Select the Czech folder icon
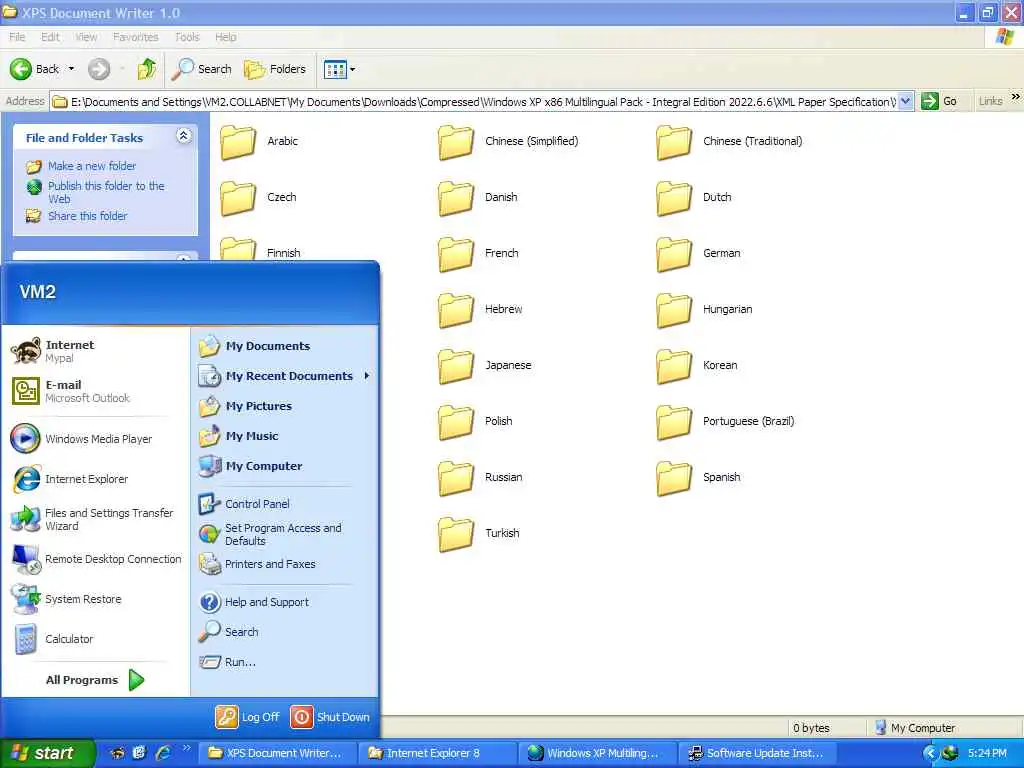 (238, 198)
